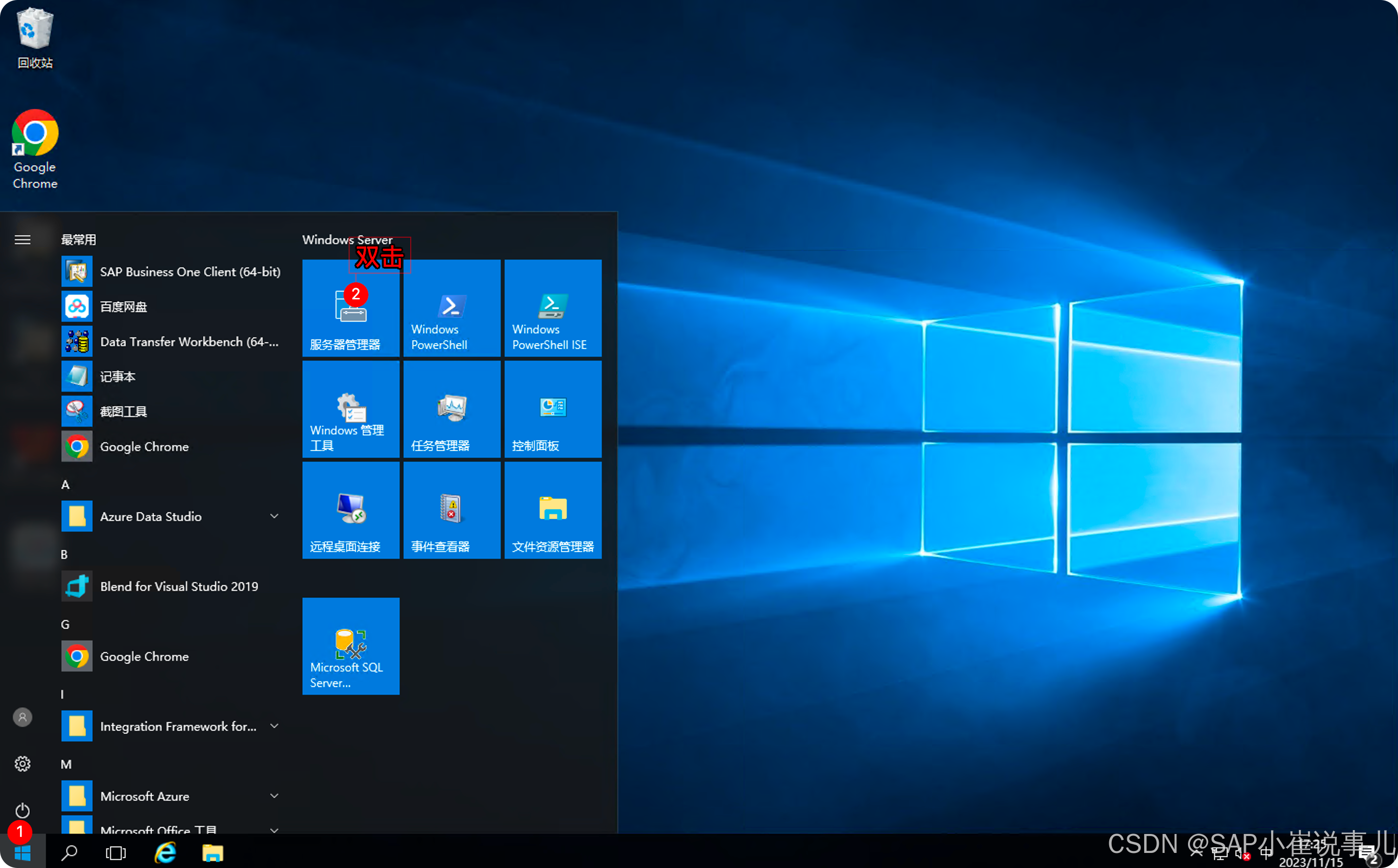1398x868 pixels.
Task: Launch the Windows PowerShell tile
Action: click(x=452, y=308)
